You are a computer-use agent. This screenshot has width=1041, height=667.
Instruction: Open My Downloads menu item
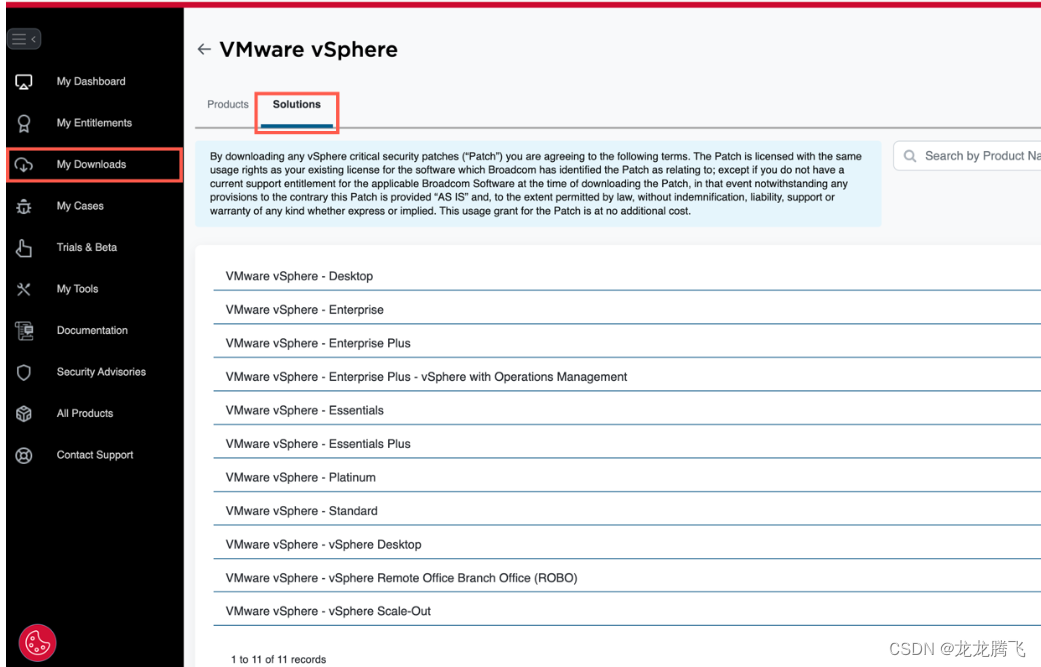pos(94,165)
